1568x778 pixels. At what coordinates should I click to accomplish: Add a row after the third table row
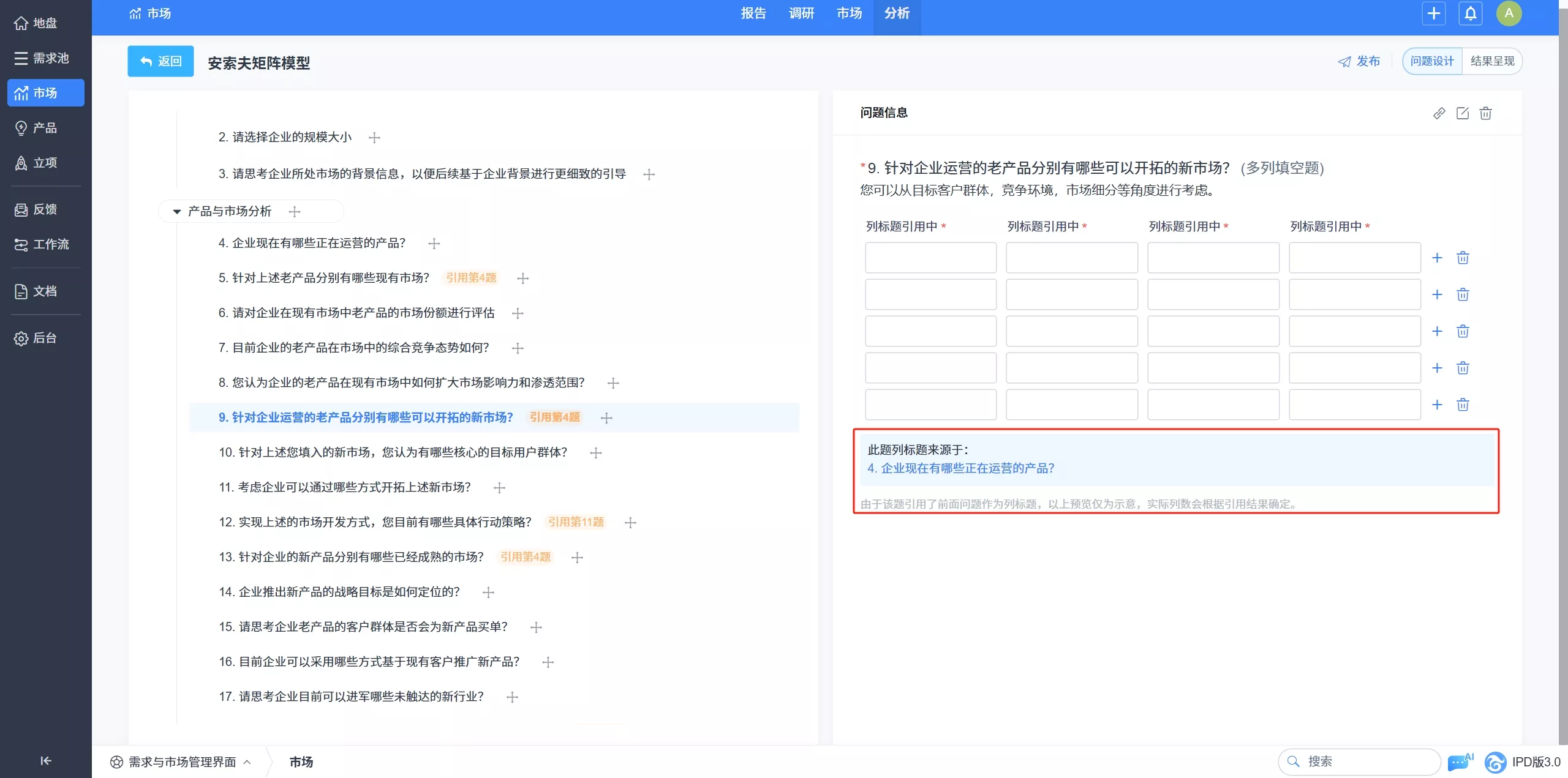tap(1437, 331)
